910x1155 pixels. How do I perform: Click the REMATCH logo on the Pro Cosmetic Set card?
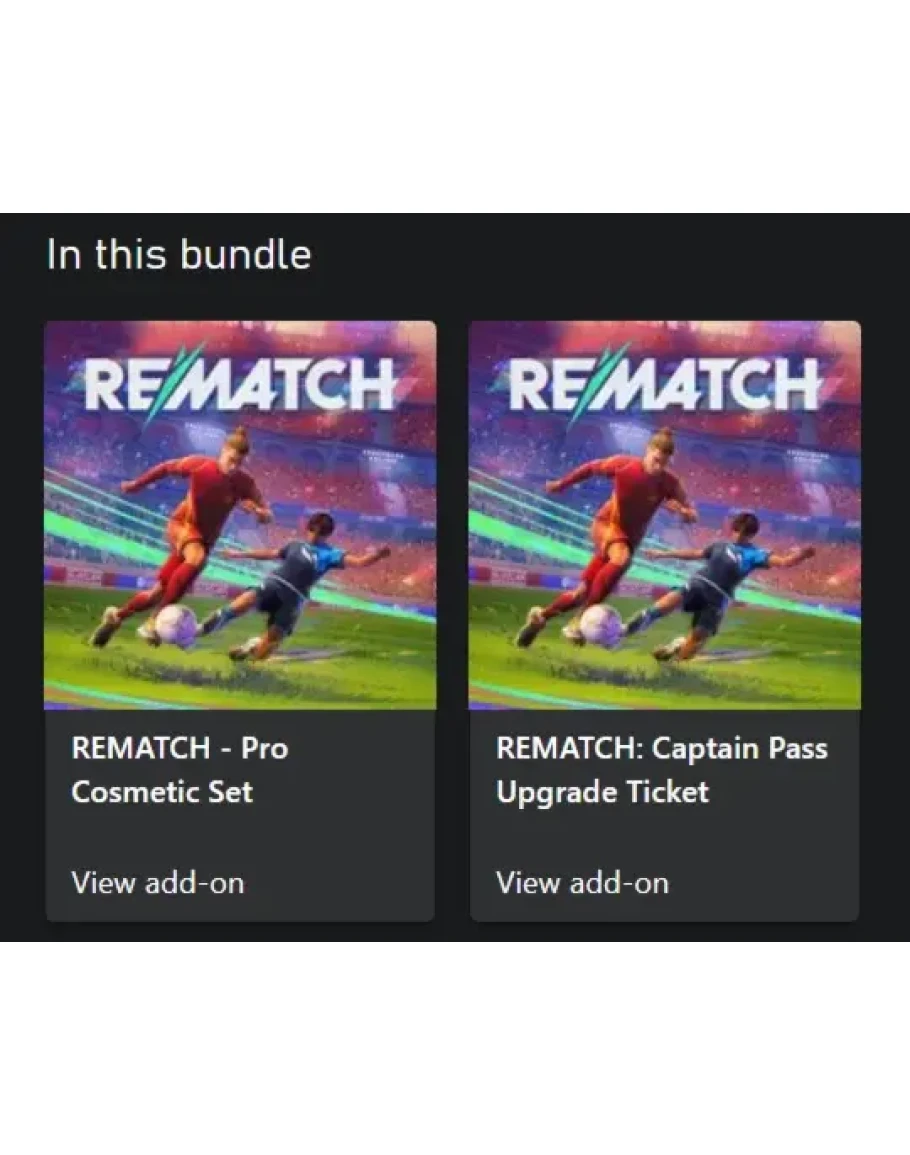[239, 383]
